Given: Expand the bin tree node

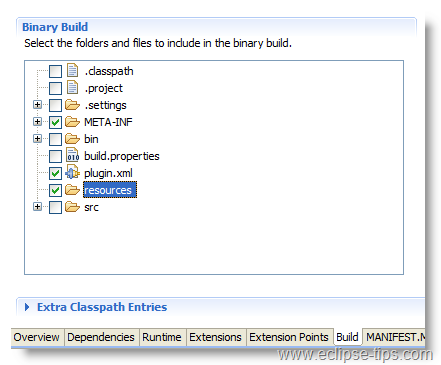Looking at the screenshot, I should [x=38, y=139].
